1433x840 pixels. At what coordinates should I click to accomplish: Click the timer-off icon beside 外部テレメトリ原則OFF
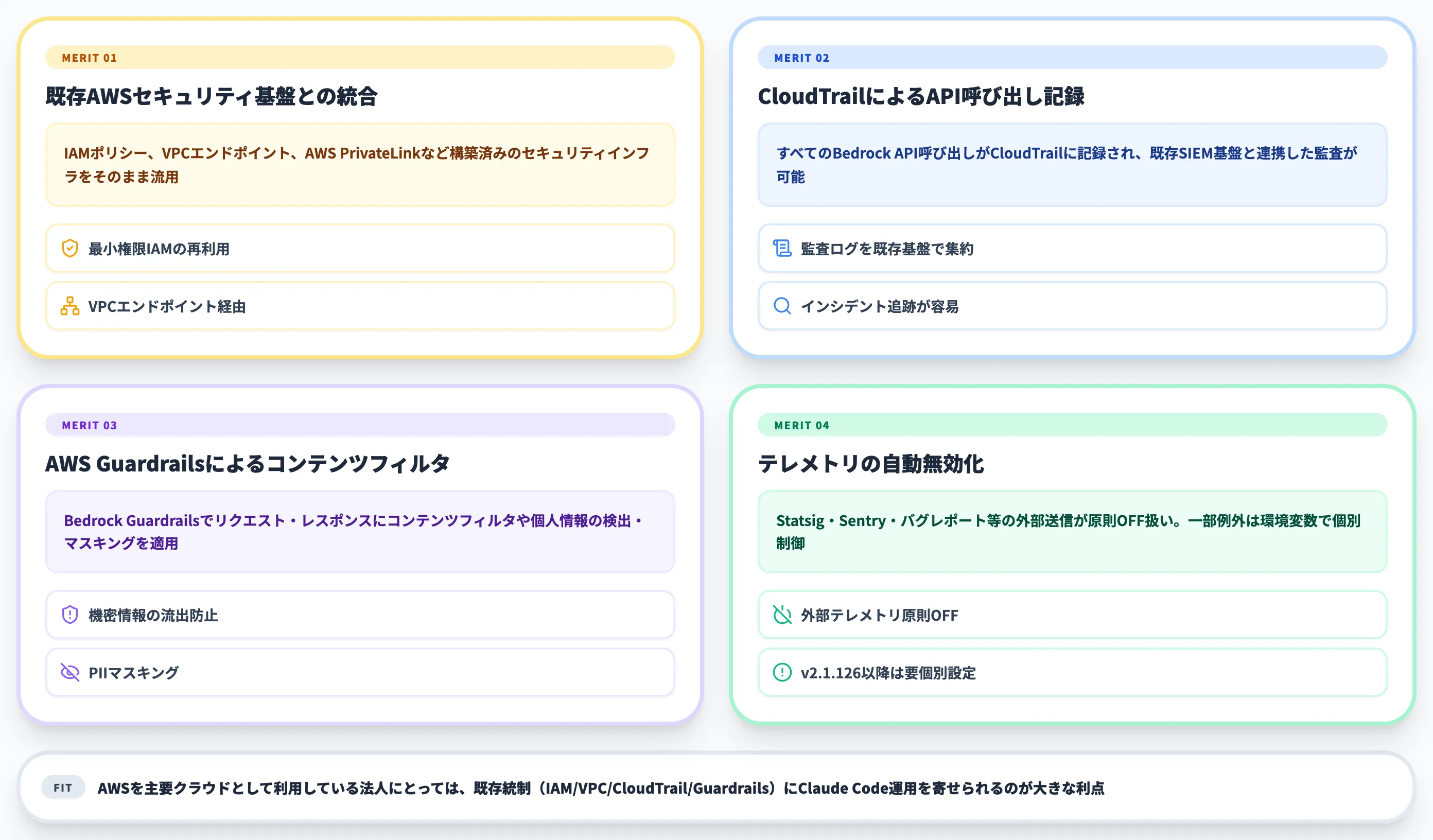coord(782,615)
